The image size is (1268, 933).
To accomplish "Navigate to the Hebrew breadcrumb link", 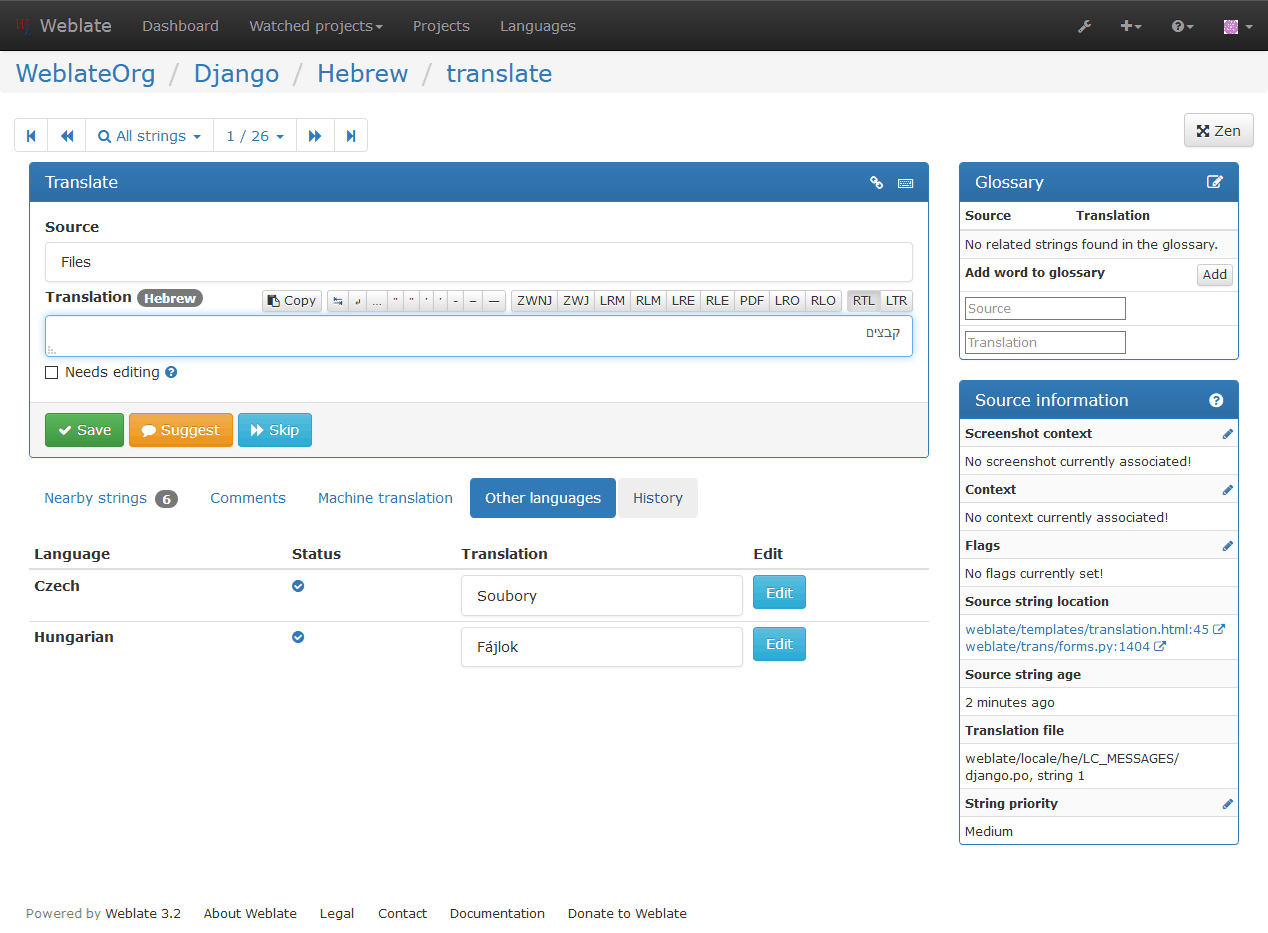I will tap(363, 73).
